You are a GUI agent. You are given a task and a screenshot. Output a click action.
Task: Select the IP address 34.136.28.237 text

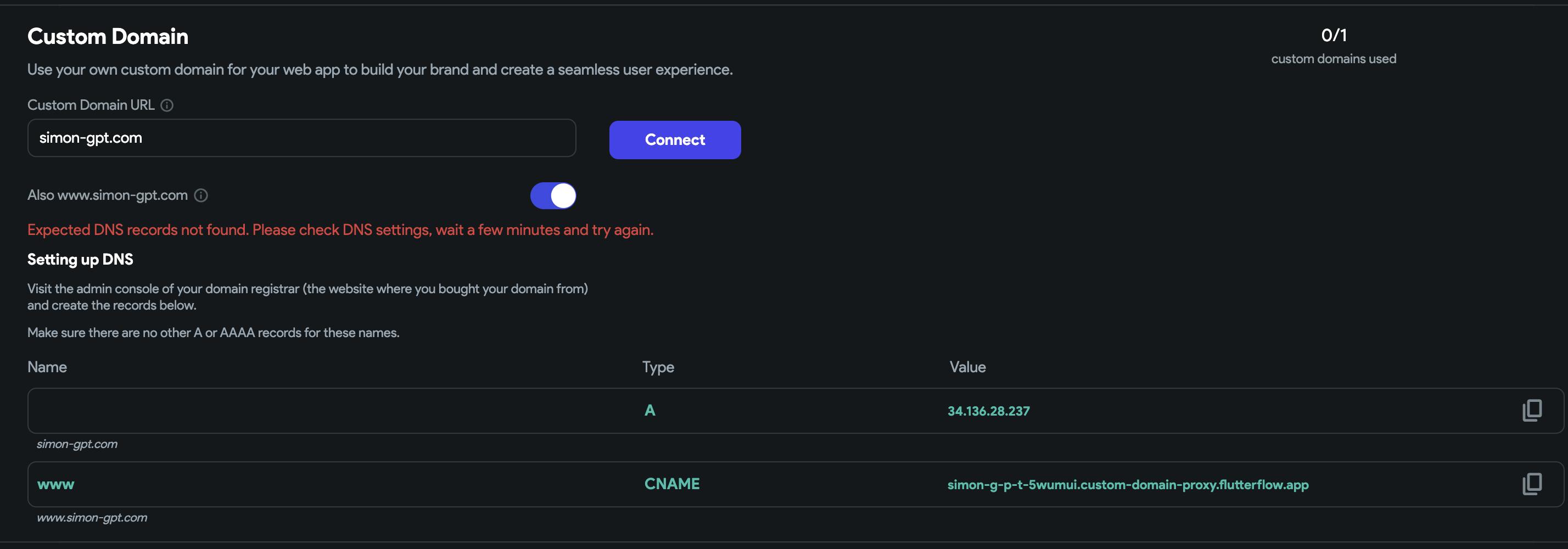coord(988,411)
